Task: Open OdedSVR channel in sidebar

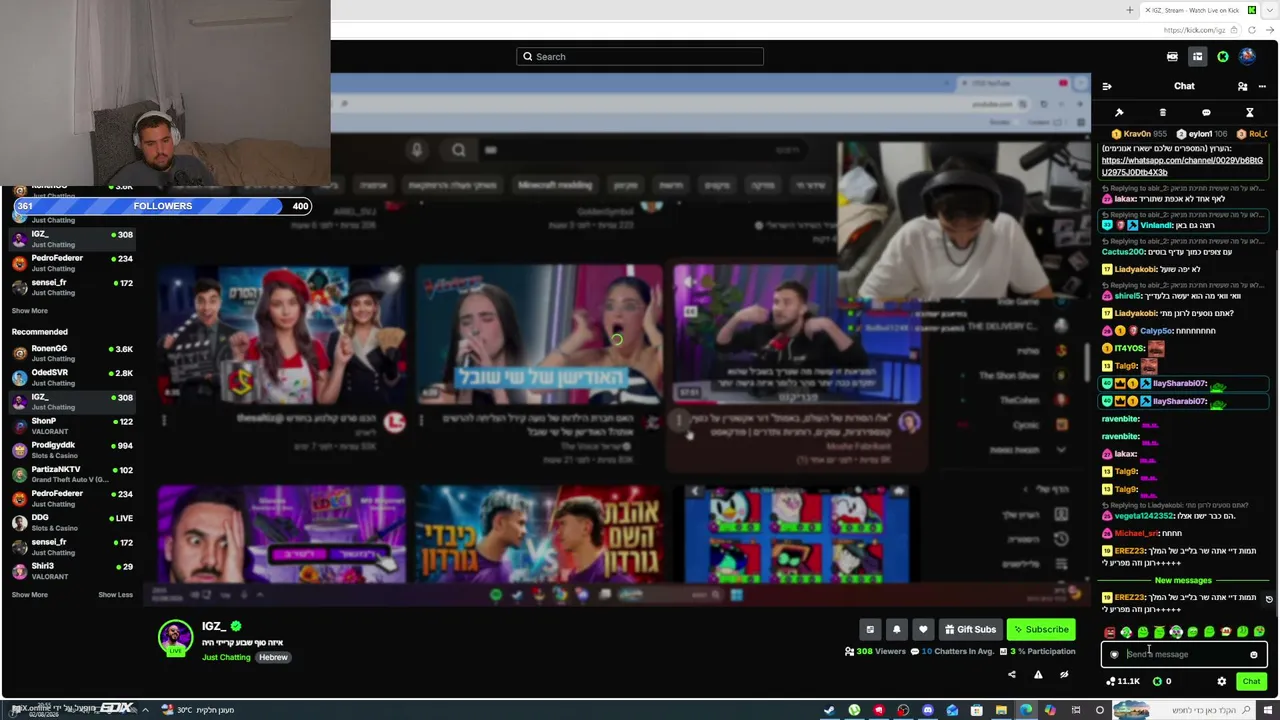Action: coord(72,377)
